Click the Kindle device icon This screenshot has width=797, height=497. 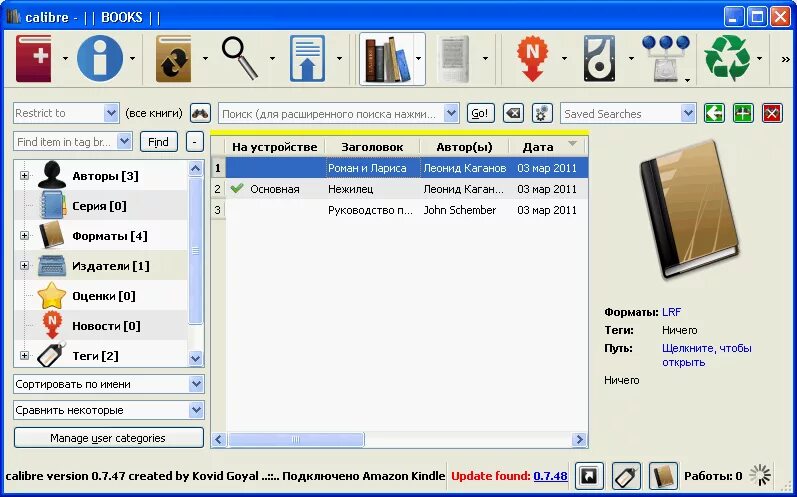[453, 58]
